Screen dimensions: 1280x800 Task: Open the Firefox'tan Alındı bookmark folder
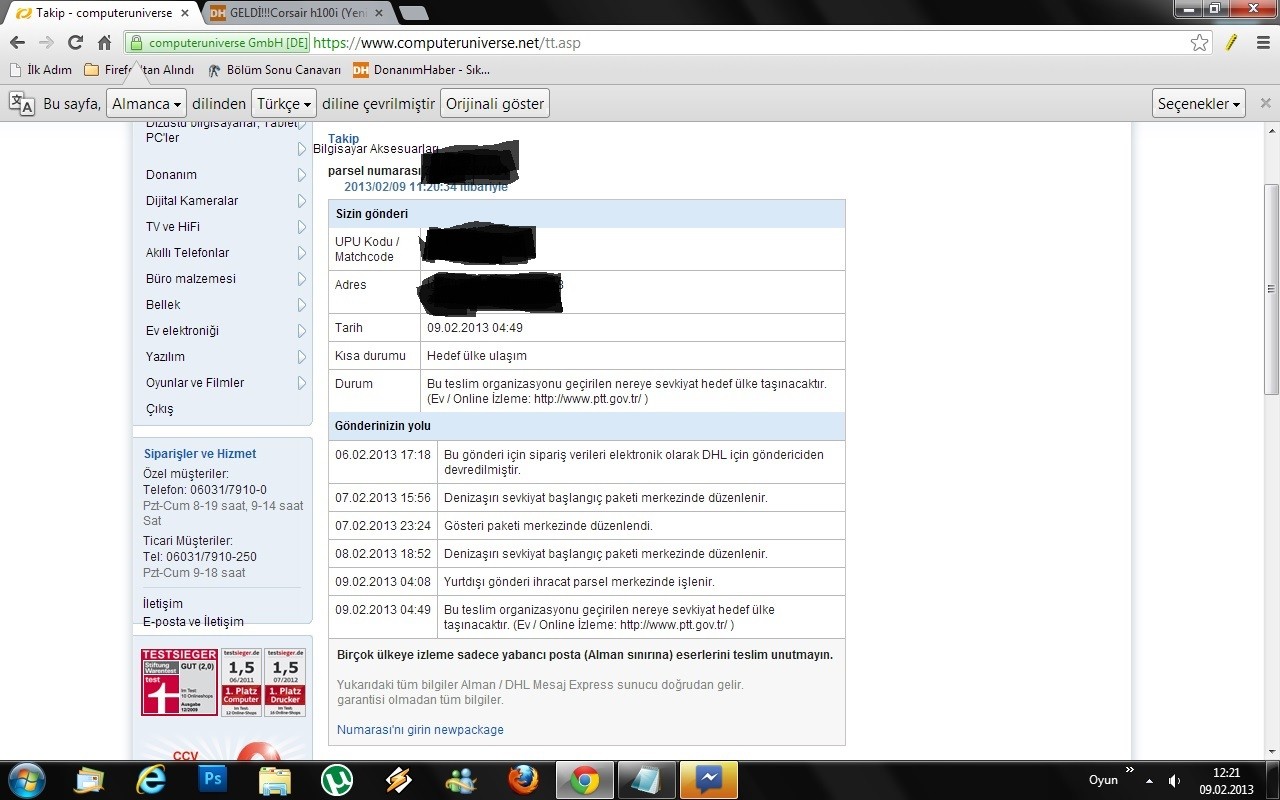tap(139, 70)
